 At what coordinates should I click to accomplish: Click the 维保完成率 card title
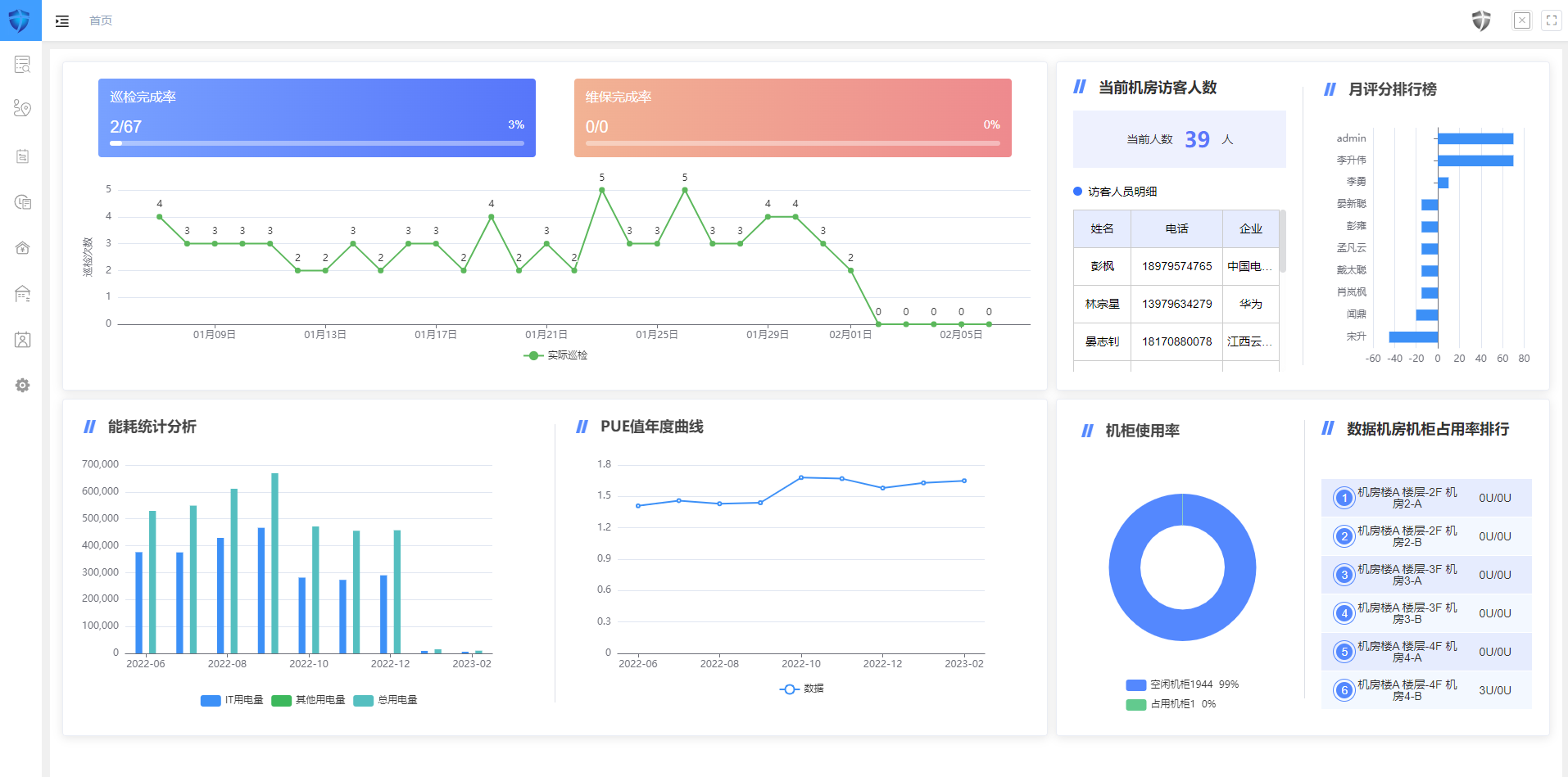[619, 97]
